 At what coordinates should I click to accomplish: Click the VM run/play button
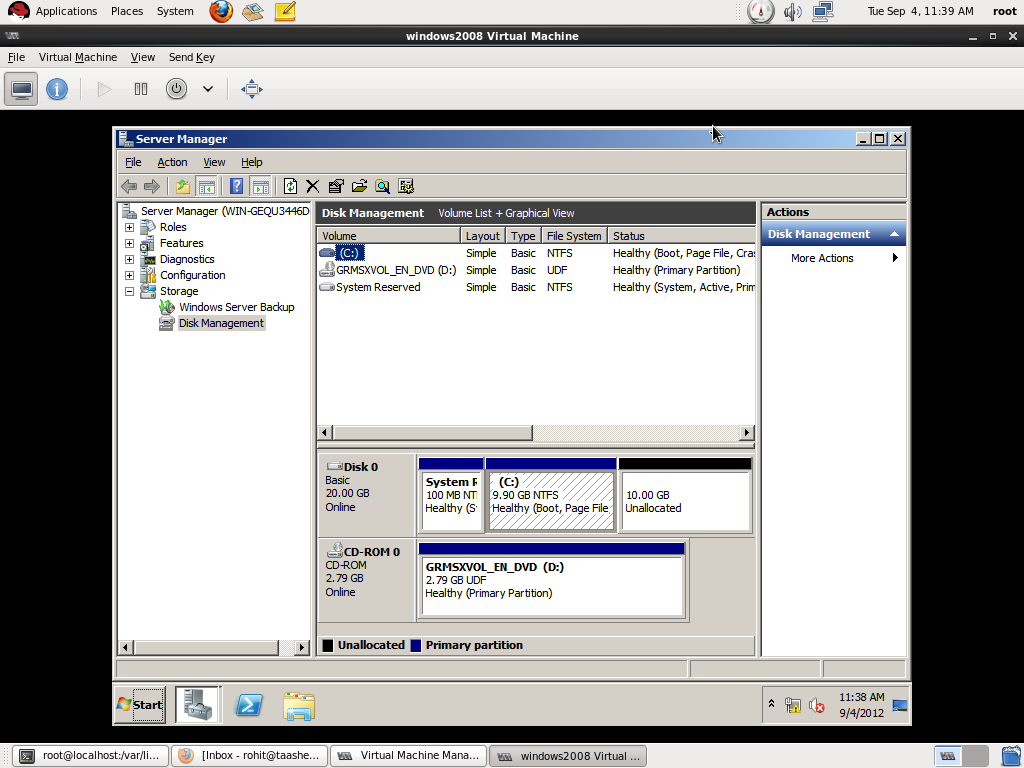(x=104, y=89)
